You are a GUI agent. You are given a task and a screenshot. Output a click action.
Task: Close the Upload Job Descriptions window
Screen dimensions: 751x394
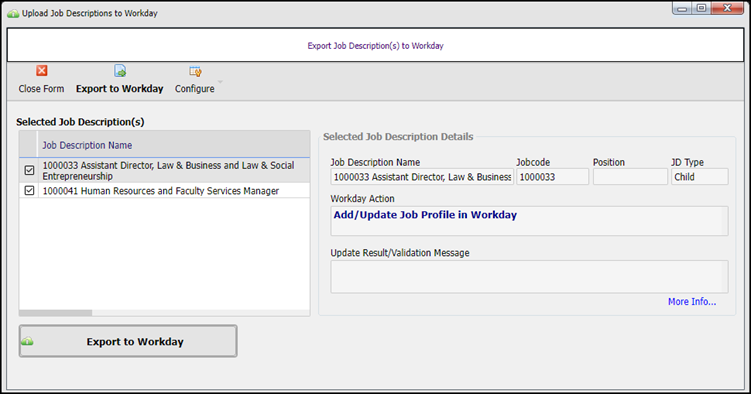click(727, 8)
